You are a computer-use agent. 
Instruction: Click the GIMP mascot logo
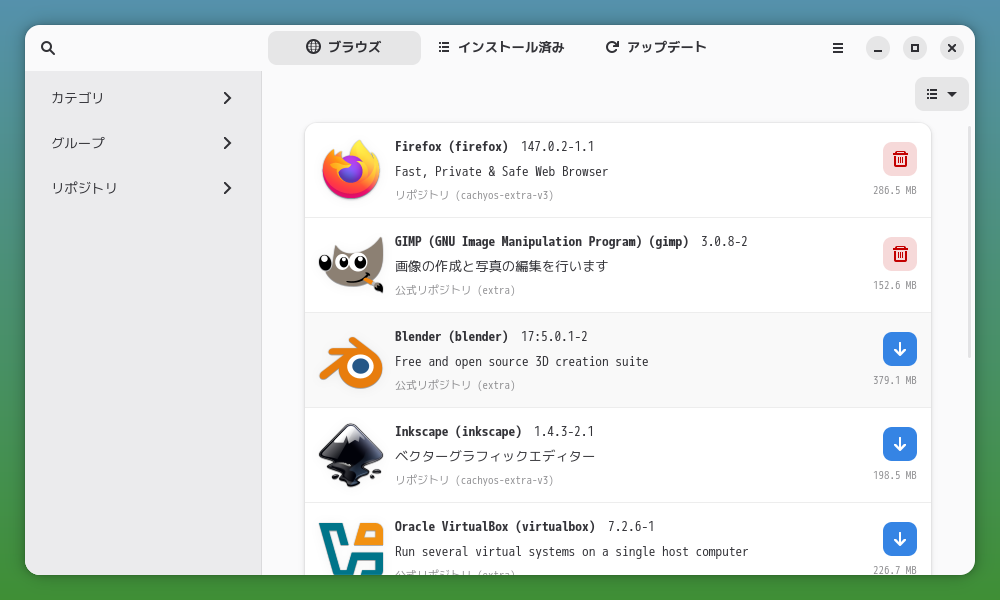point(351,265)
